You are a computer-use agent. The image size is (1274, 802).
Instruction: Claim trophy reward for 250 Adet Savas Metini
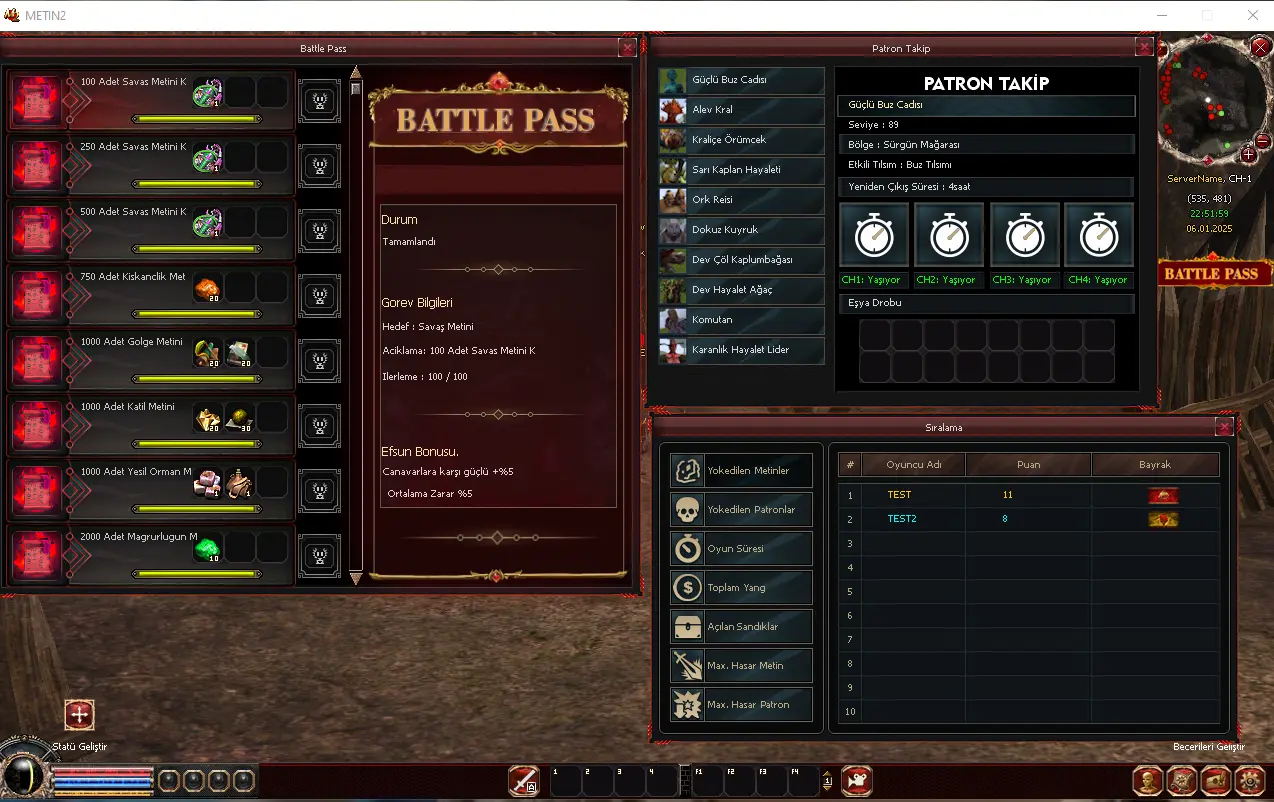coord(319,165)
